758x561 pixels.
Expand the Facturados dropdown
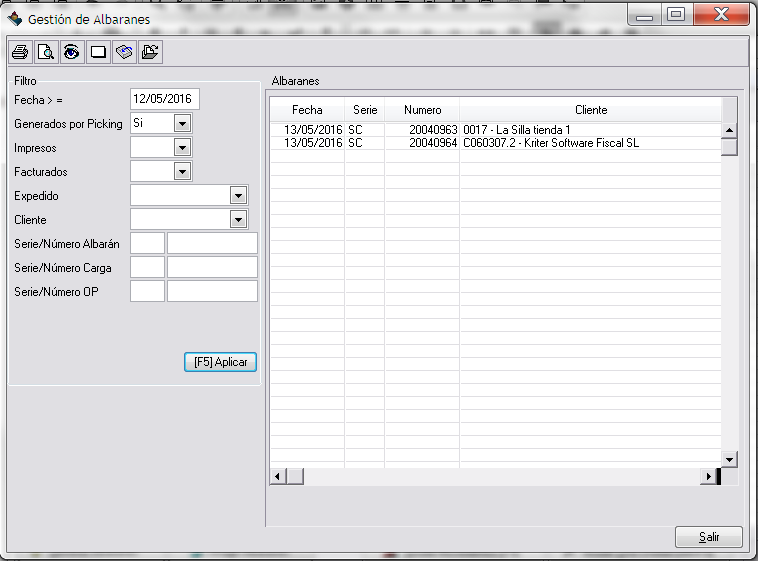[x=182, y=171]
